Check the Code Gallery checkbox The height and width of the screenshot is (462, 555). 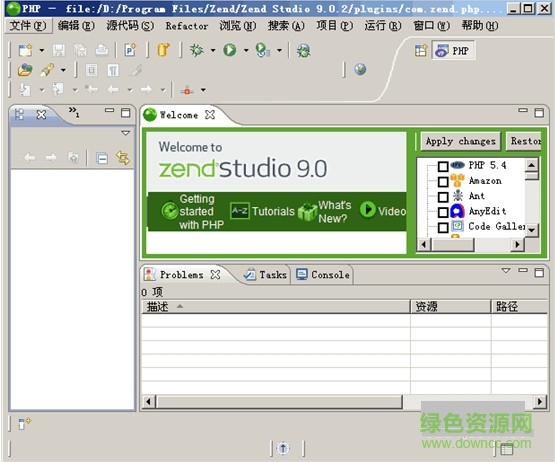coord(443,227)
